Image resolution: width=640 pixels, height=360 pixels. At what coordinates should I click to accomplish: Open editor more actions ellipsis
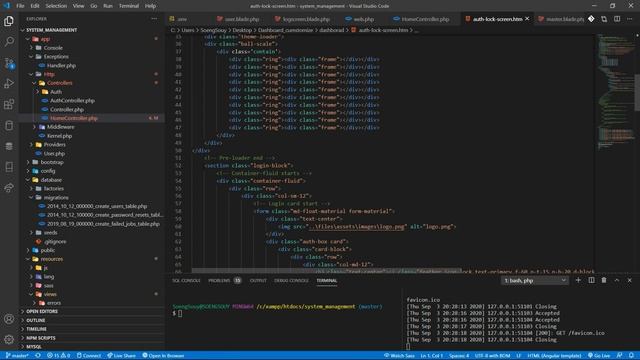point(629,19)
